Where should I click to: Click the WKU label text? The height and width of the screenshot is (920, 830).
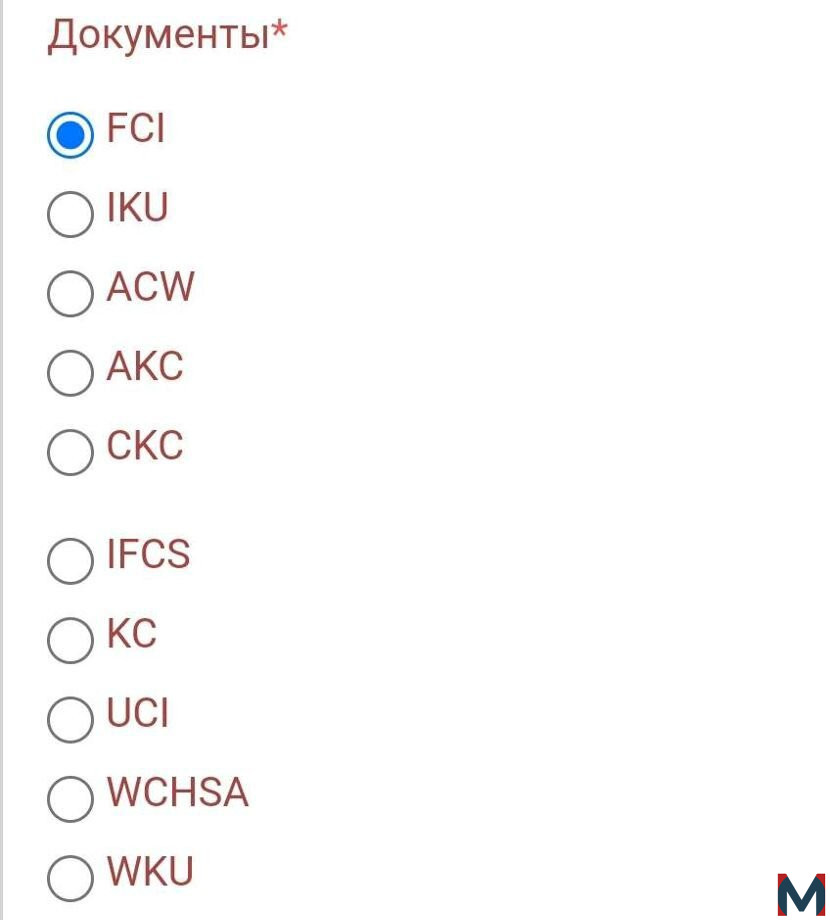click(x=150, y=871)
